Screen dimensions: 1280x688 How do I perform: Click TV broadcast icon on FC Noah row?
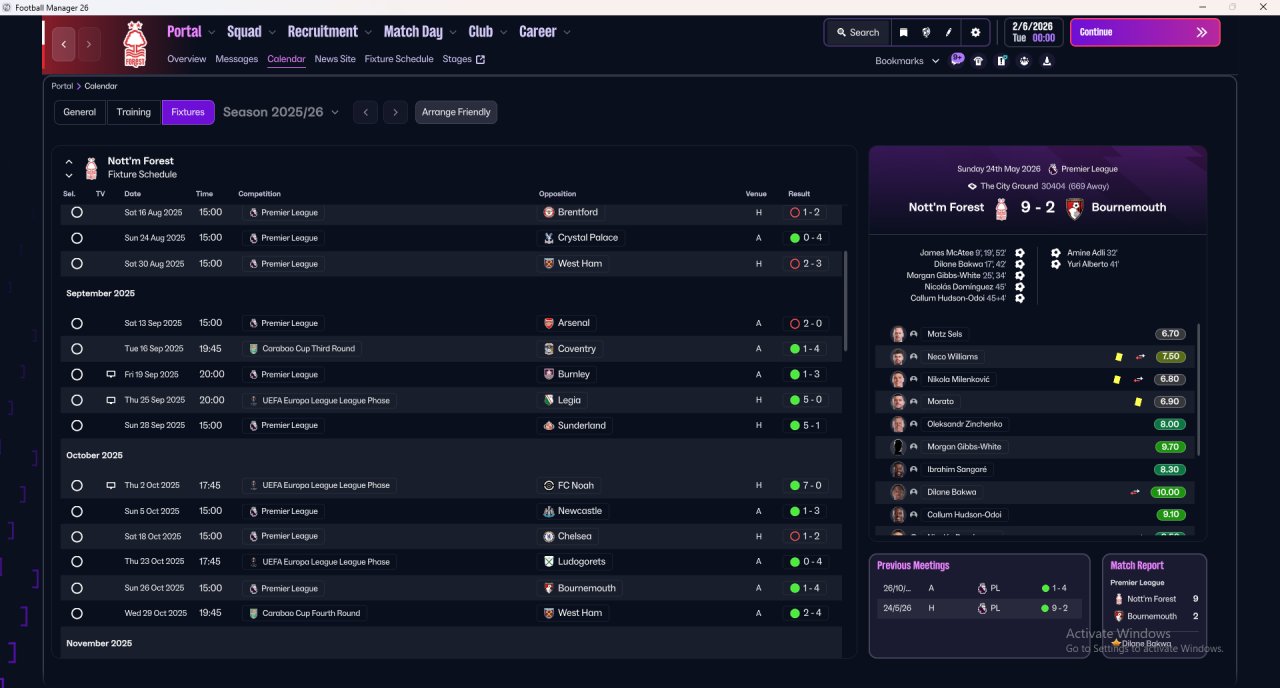[111, 485]
